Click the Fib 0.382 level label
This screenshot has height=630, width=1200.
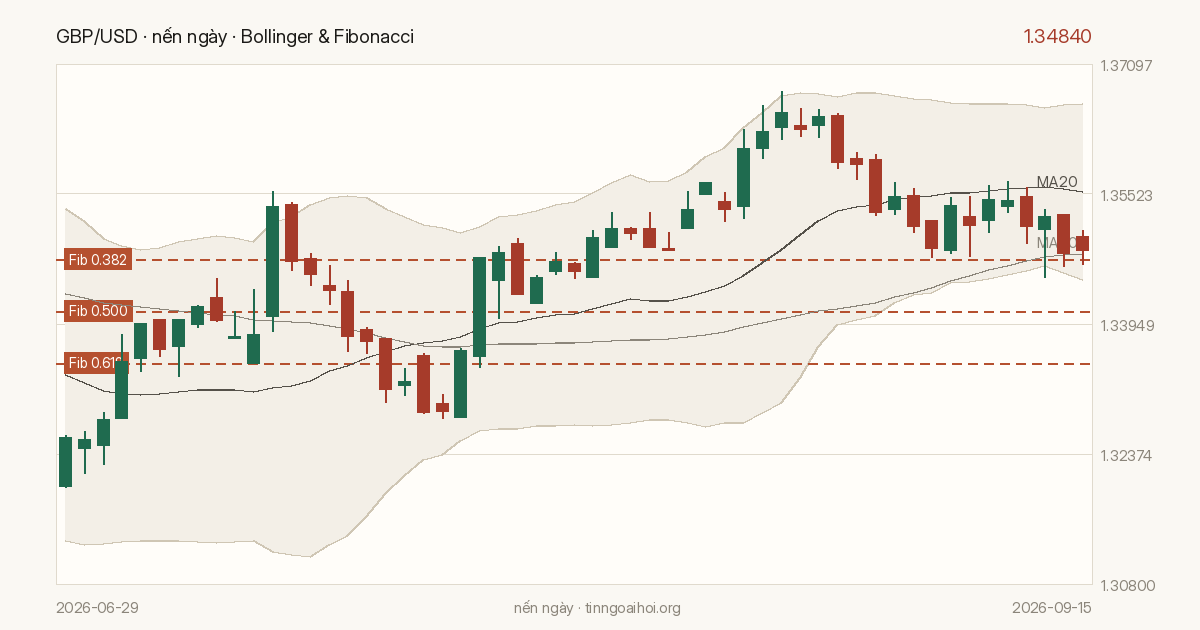pos(97,260)
